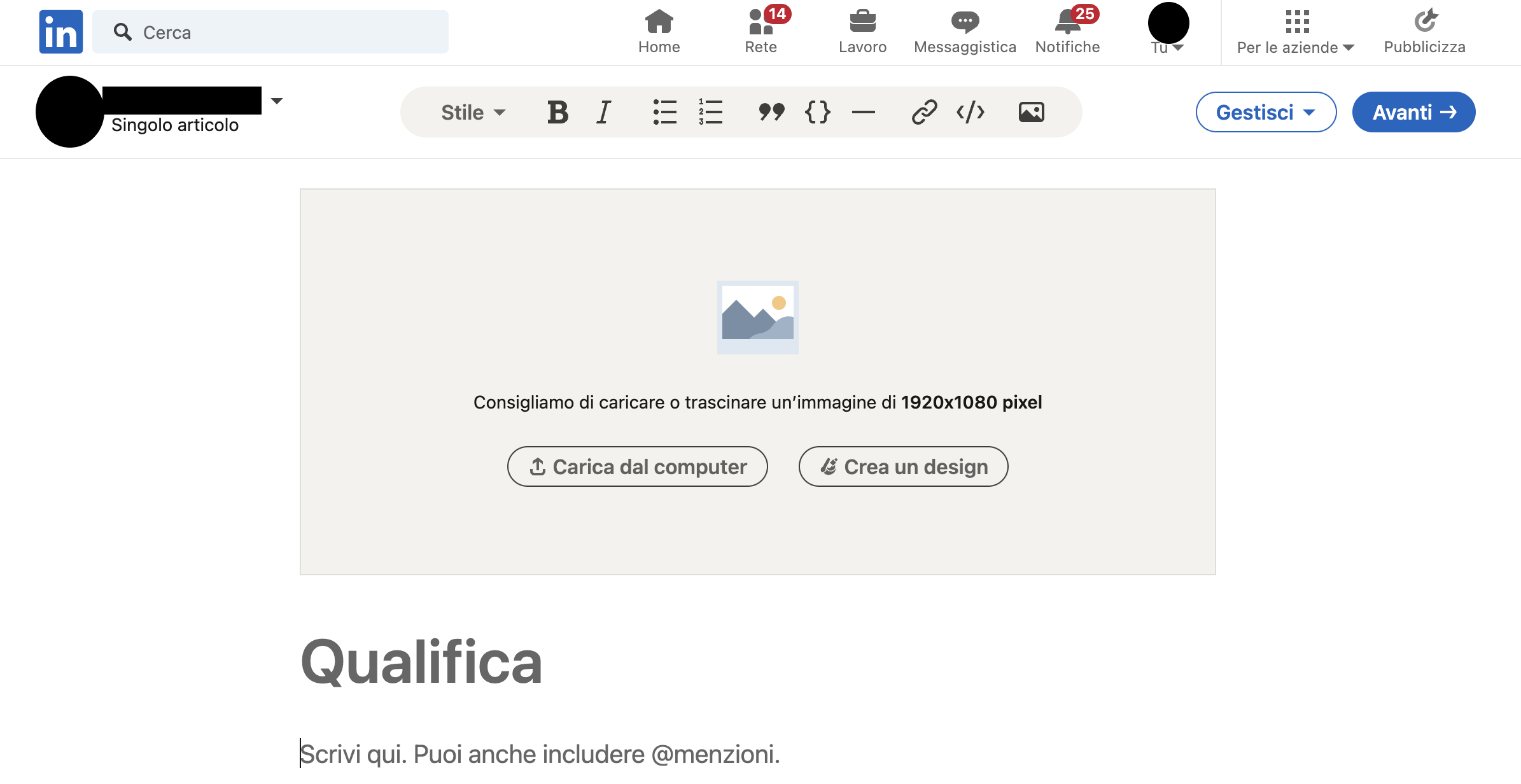Click Carica dal computer button
The height and width of the screenshot is (784, 1521).
pyautogui.click(x=637, y=466)
